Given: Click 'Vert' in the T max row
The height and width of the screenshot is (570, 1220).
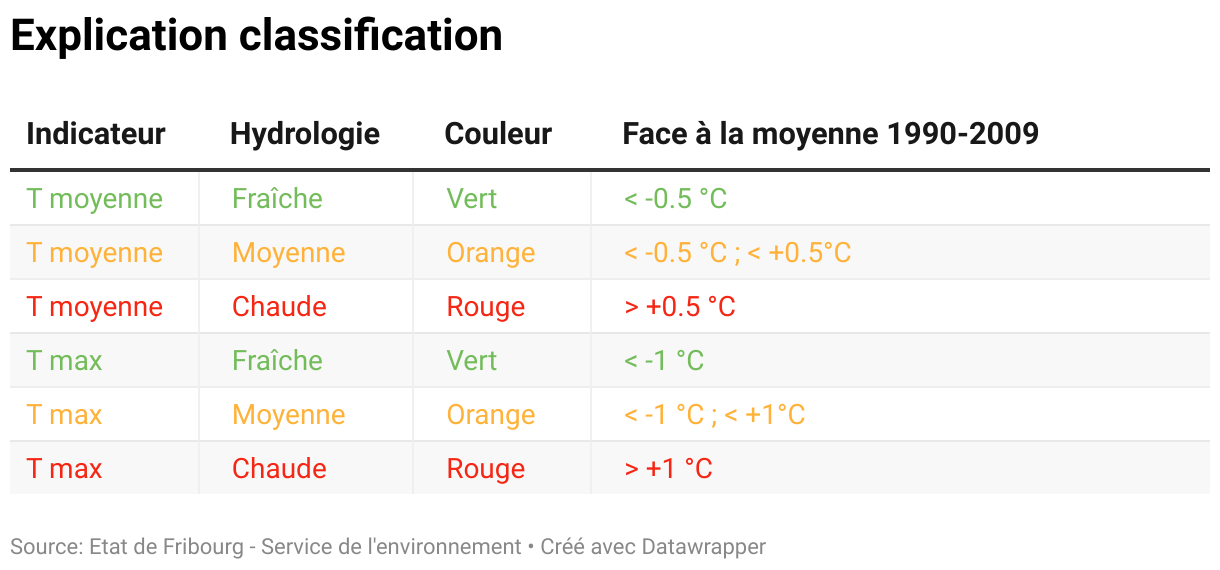Looking at the screenshot, I should 472,361.
